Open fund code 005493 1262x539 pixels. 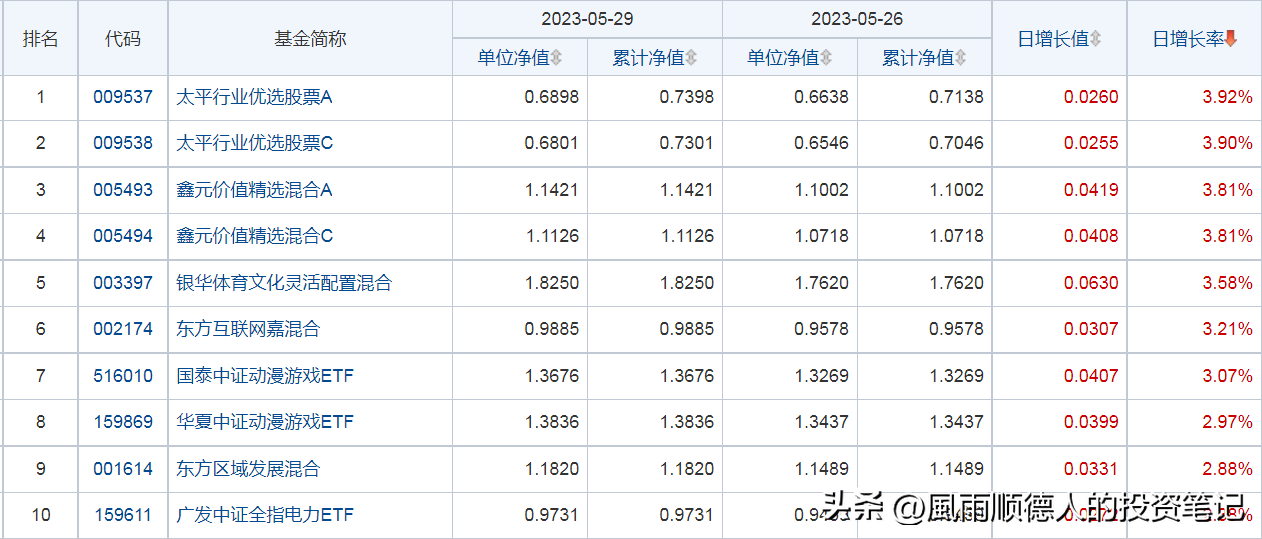point(123,190)
